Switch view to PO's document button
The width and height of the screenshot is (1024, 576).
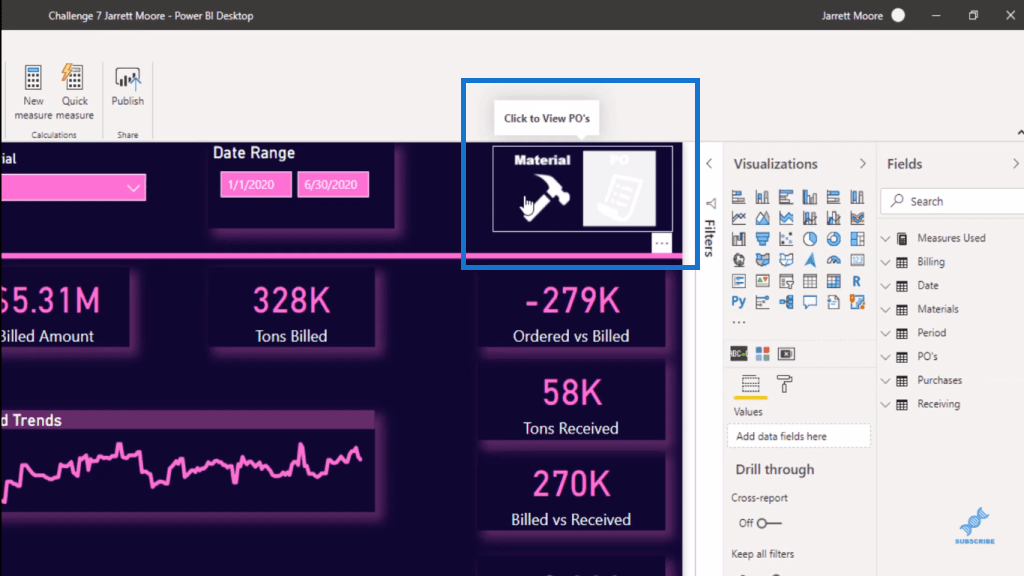619,188
